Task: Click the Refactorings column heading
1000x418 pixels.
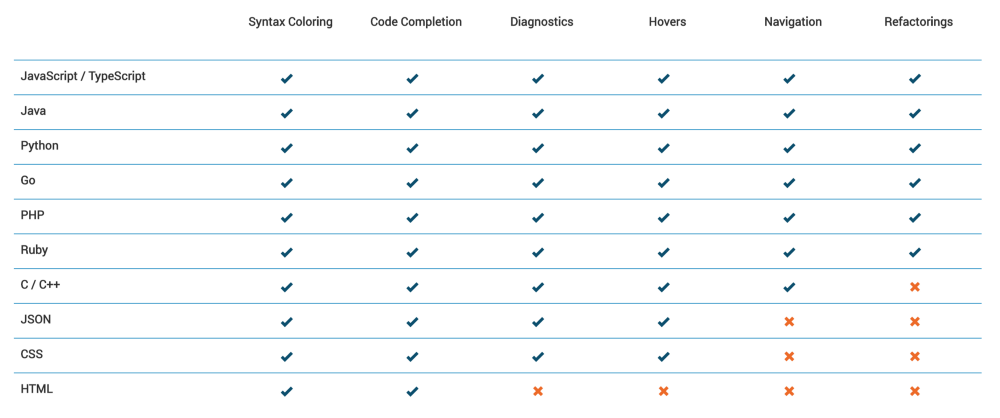Action: pos(918,22)
